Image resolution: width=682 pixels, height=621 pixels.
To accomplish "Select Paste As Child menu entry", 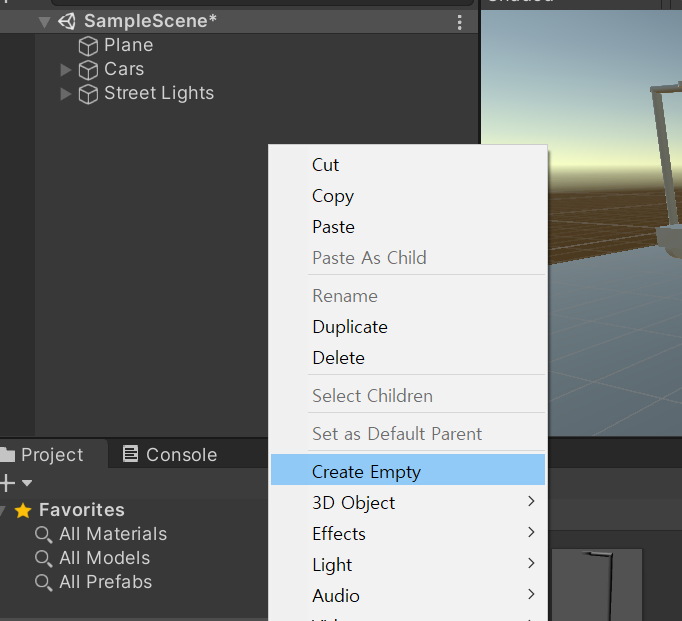I will [408, 258].
